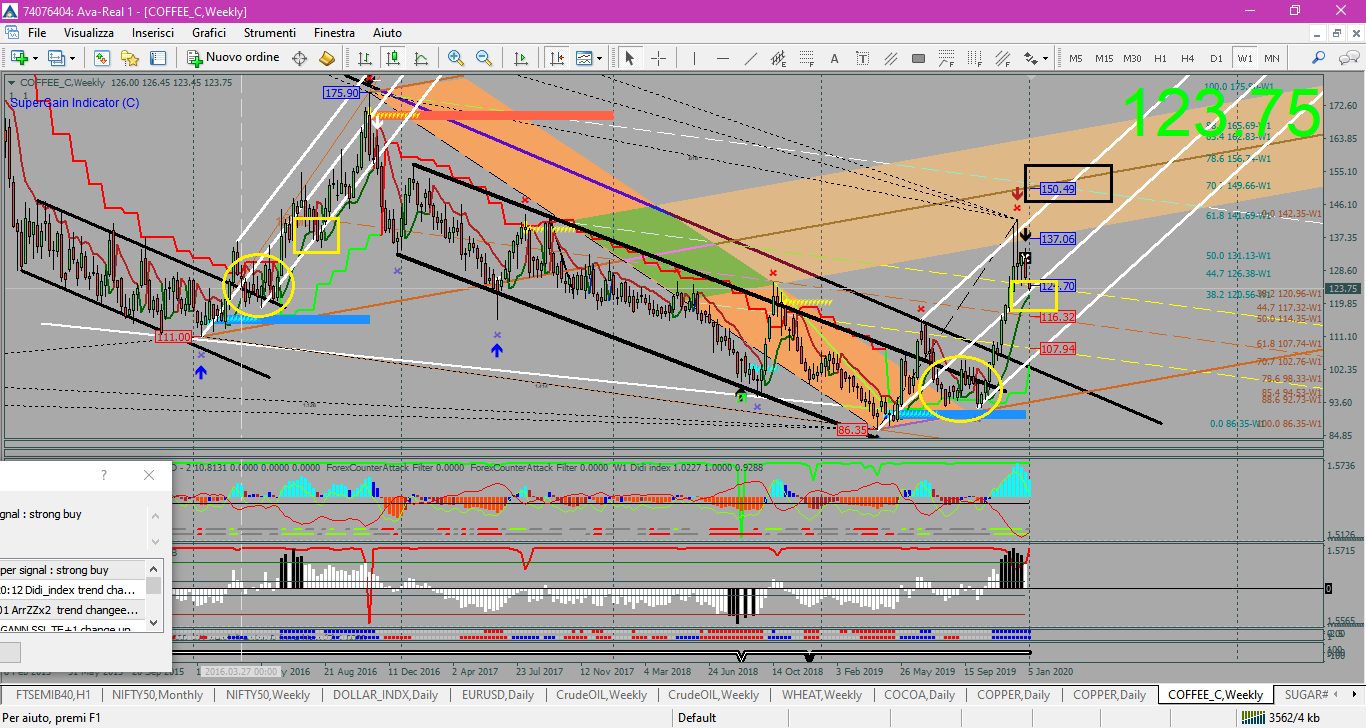Select the trendline drawing tool
1366x728 pixels.
point(750,58)
